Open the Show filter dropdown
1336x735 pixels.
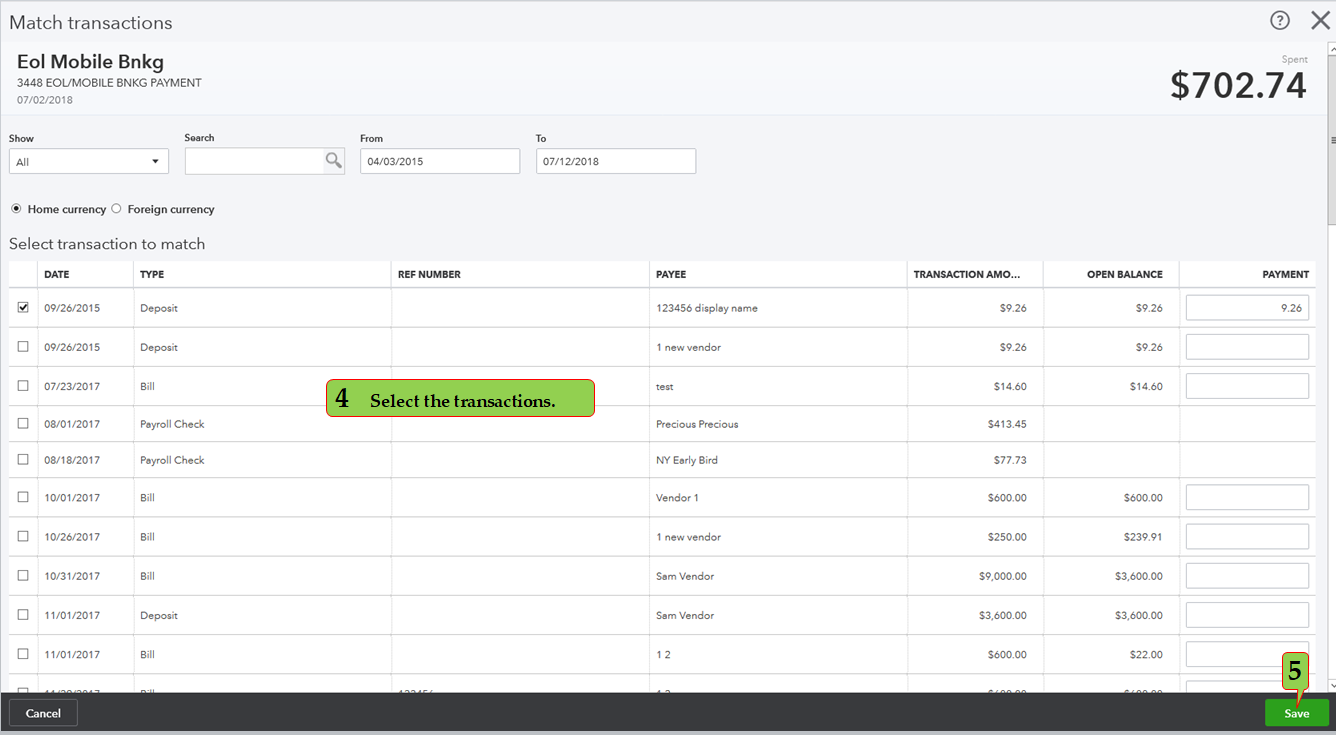[x=88, y=160]
